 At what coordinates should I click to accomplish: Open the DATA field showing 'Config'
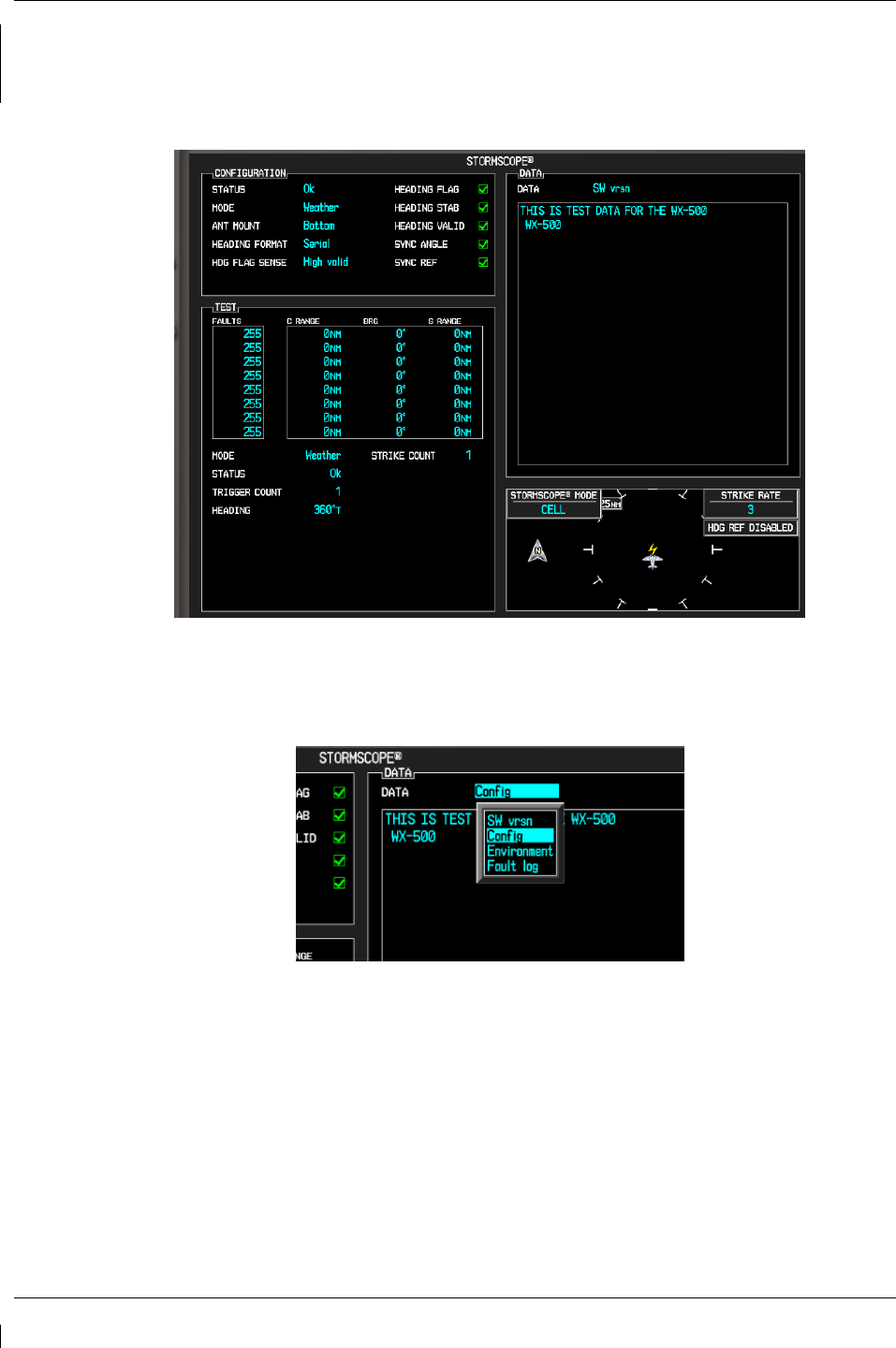(x=517, y=792)
